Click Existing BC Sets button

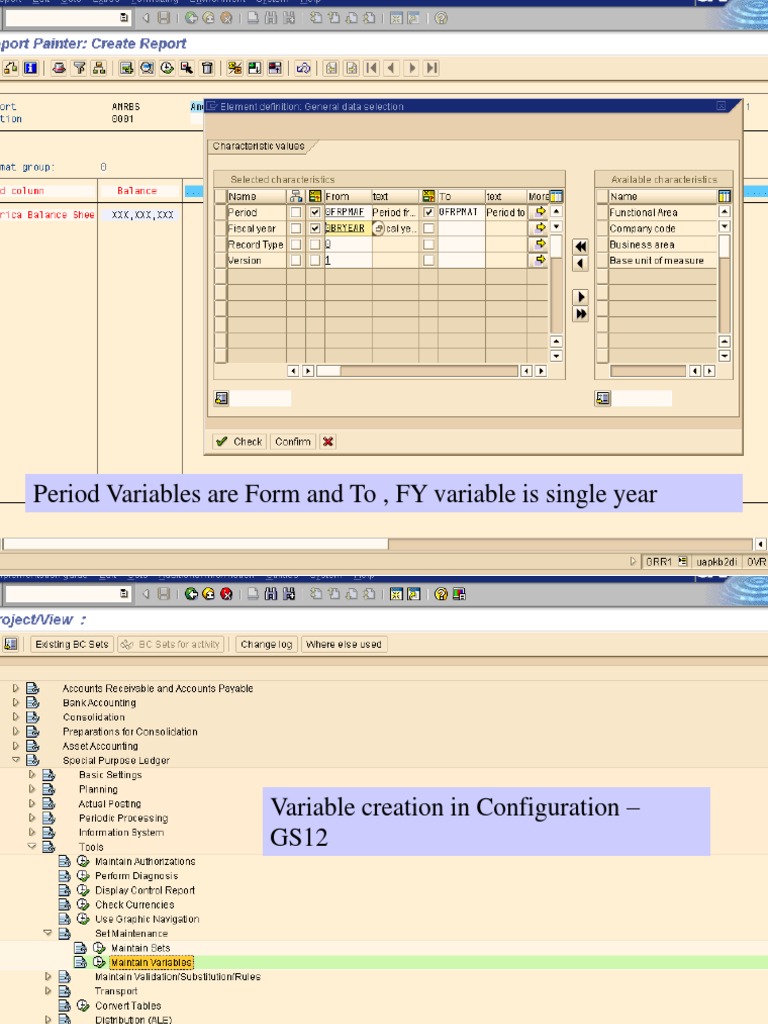pyautogui.click(x=72, y=644)
